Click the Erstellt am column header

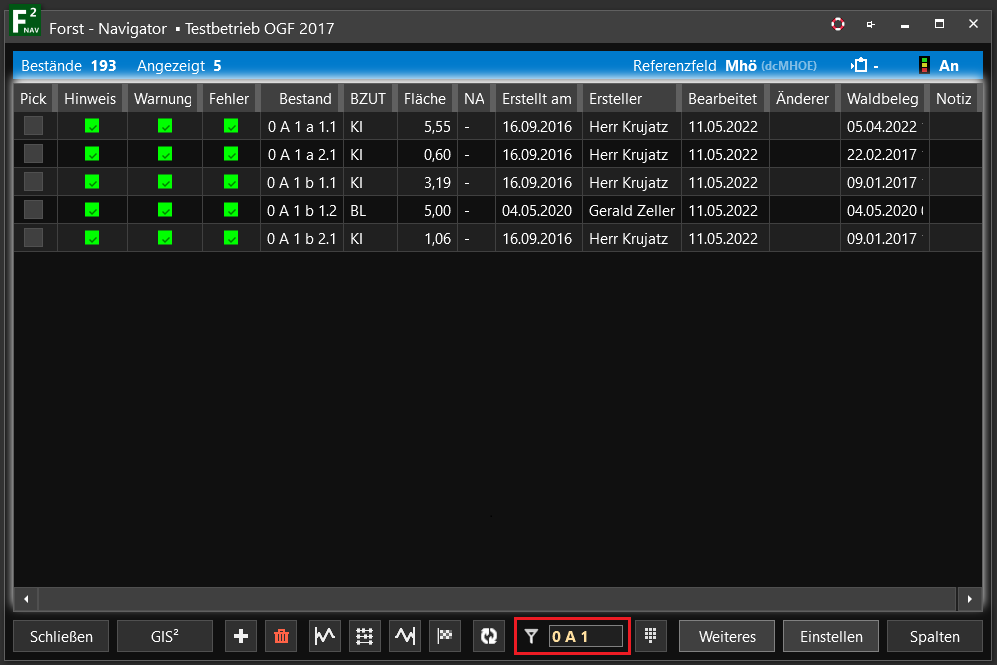[x=537, y=98]
